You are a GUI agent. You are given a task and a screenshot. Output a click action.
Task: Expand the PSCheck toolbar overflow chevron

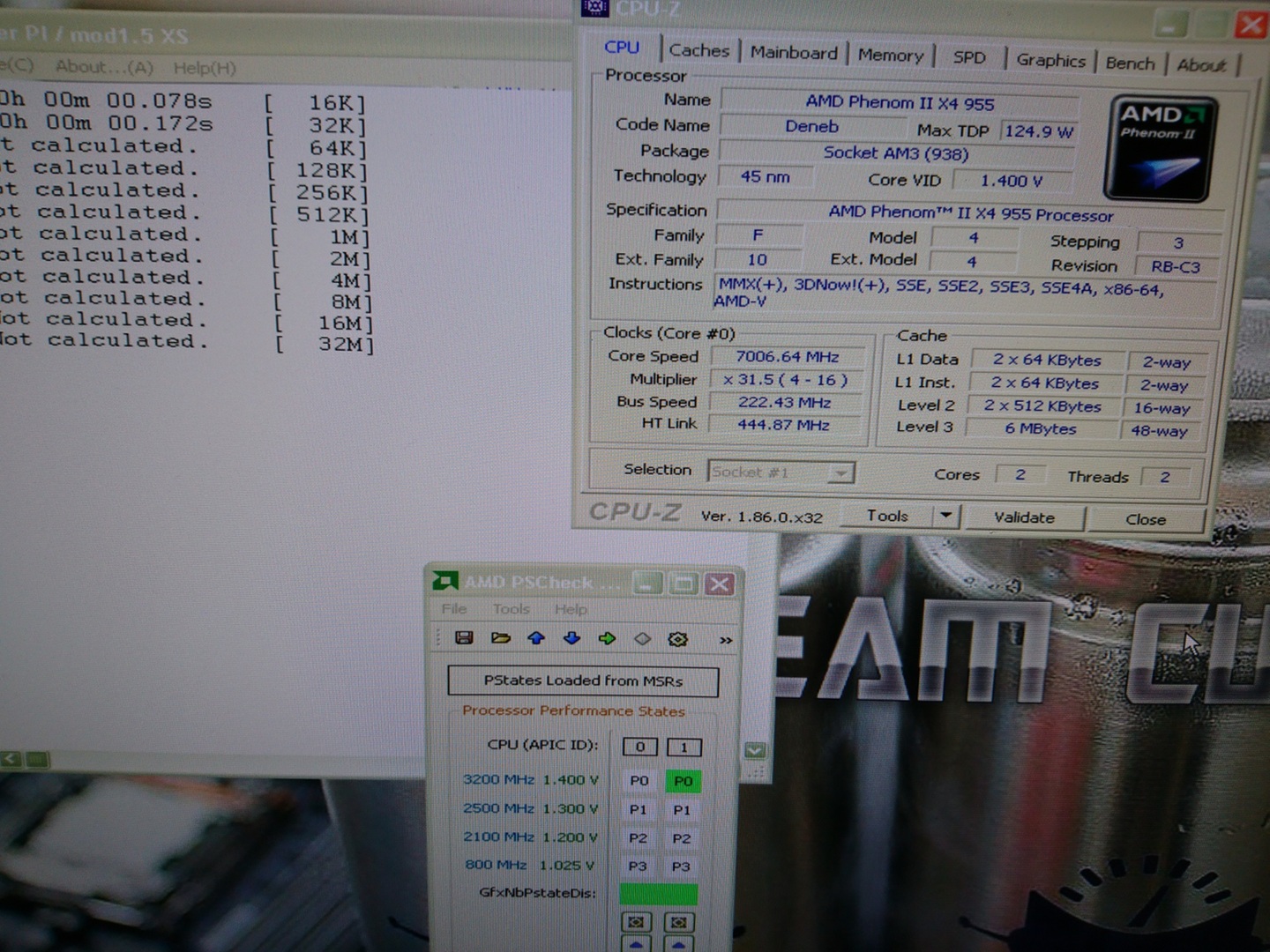726,640
